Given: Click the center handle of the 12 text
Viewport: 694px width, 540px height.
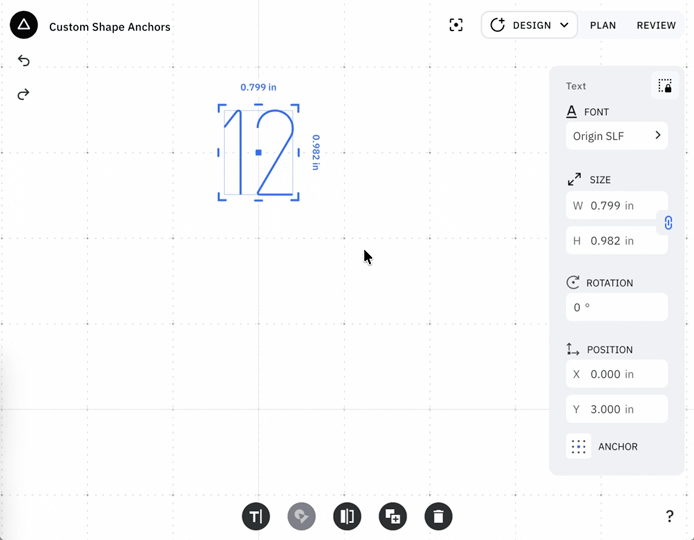Looking at the screenshot, I should 259,153.
